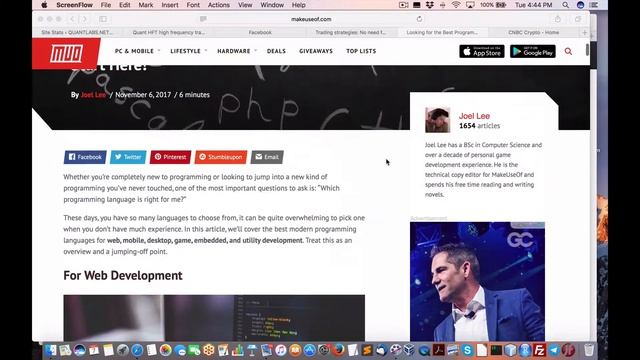
Task: Open the Top Lists nav link
Action: click(361, 51)
